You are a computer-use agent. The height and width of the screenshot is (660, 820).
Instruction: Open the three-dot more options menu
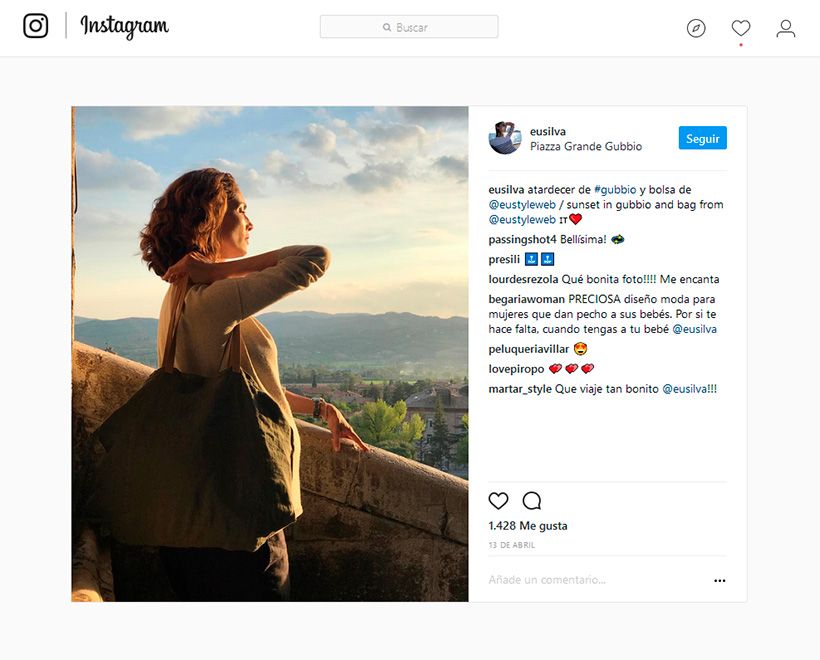[x=720, y=581]
